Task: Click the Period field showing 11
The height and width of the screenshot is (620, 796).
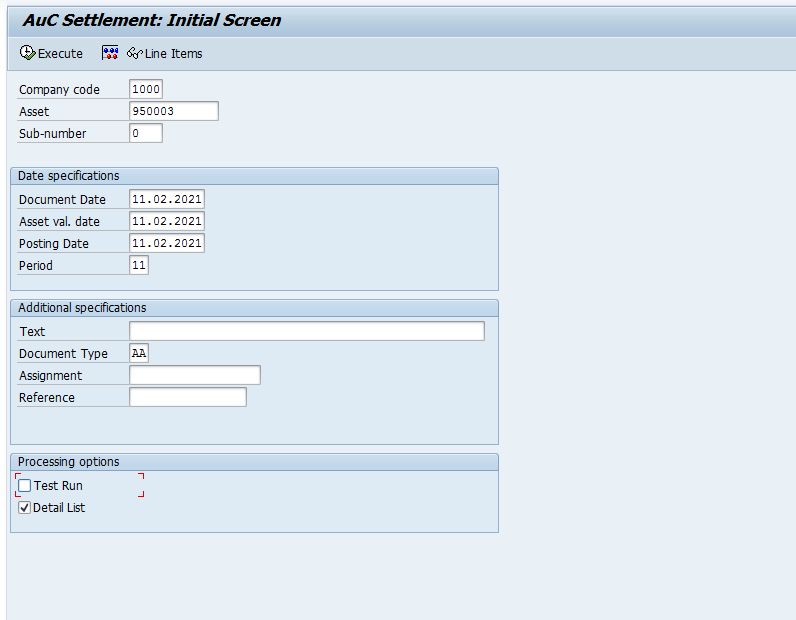Action: 139,265
